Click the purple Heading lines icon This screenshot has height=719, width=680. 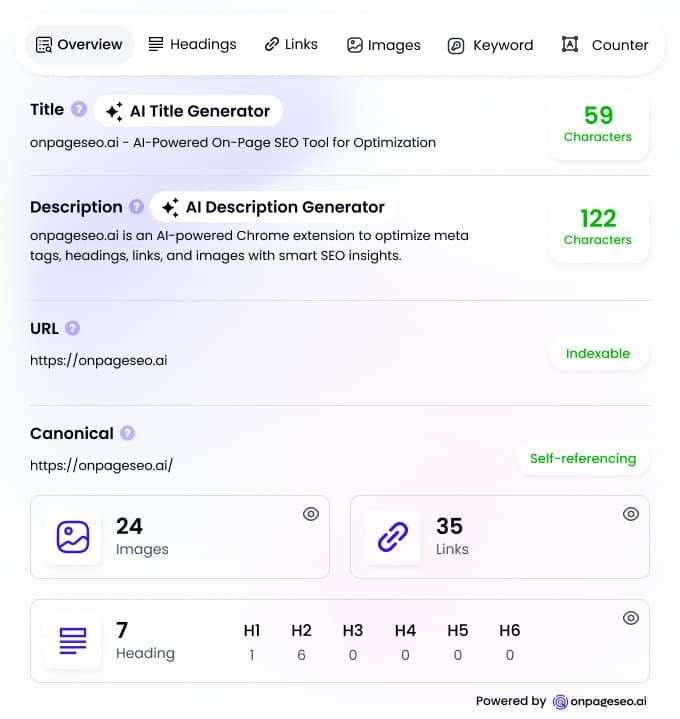tap(73, 641)
